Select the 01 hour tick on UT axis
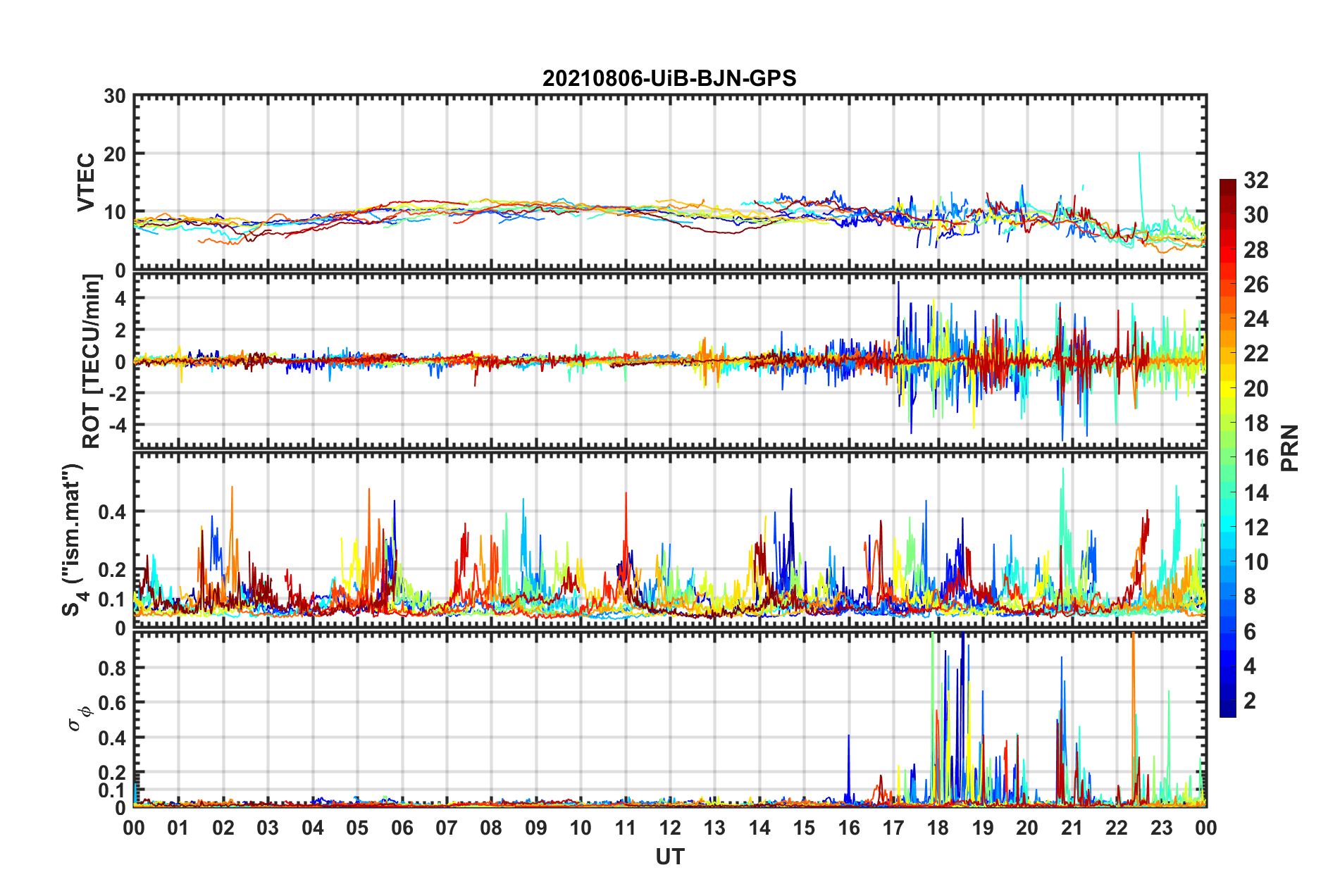Screen dimensions: 1340x896 tap(178, 827)
